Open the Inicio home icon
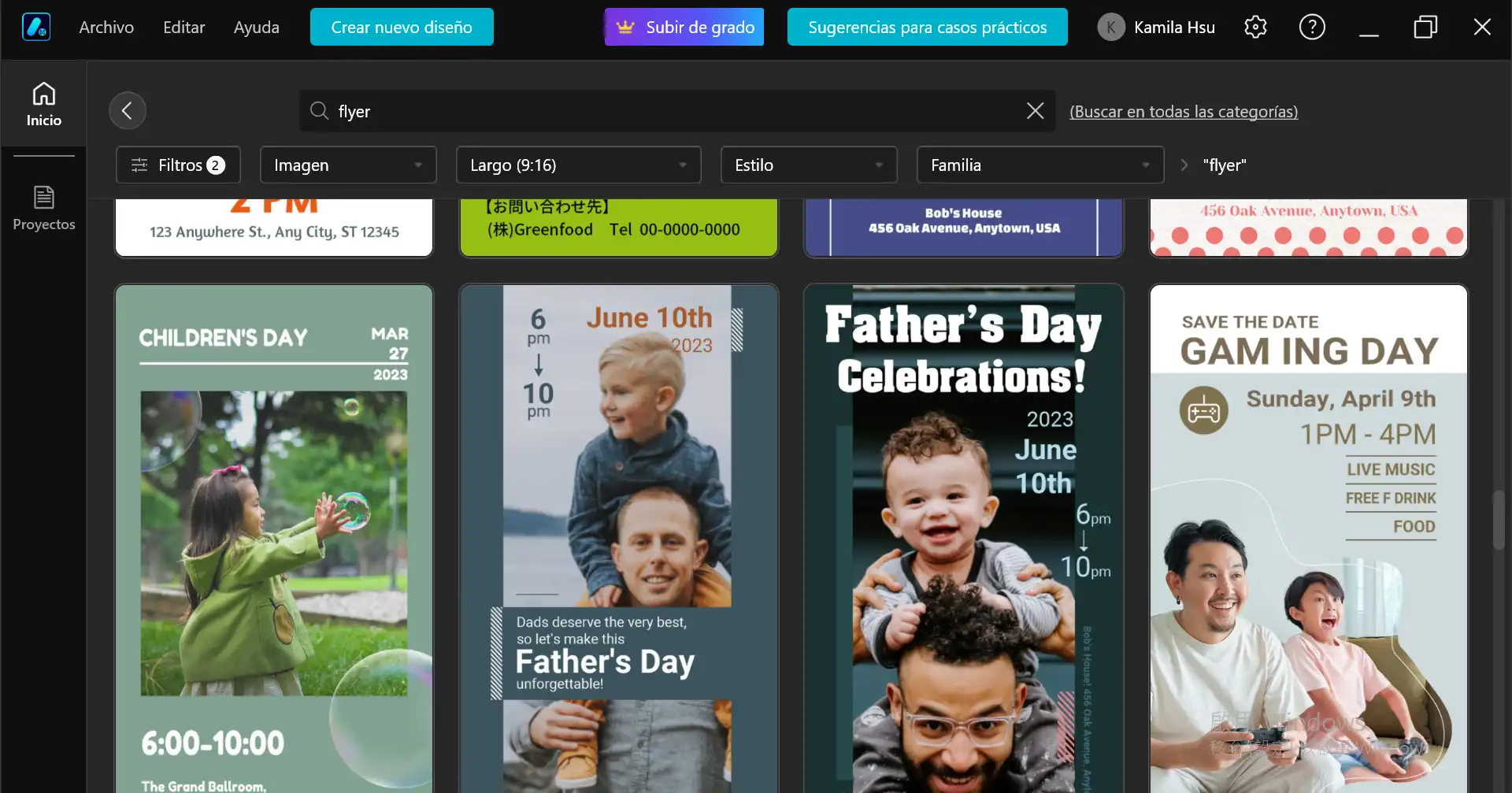 coord(44,103)
